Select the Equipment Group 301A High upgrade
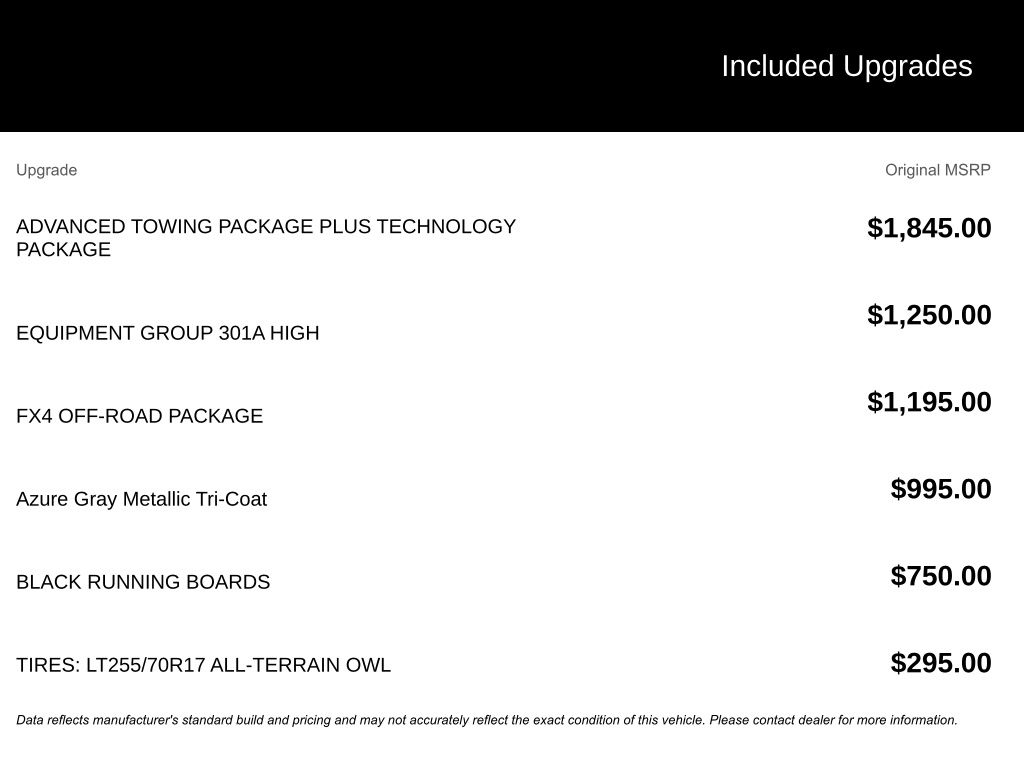The height and width of the screenshot is (768, 1024). tap(167, 333)
